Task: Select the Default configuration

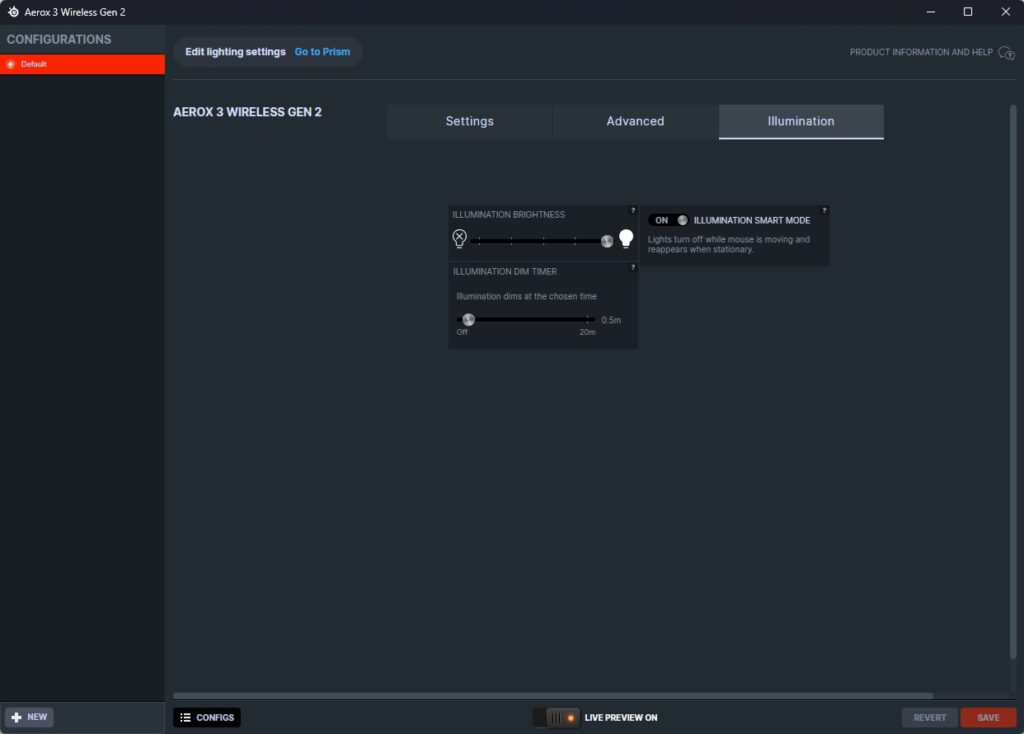Action: click(x=82, y=64)
